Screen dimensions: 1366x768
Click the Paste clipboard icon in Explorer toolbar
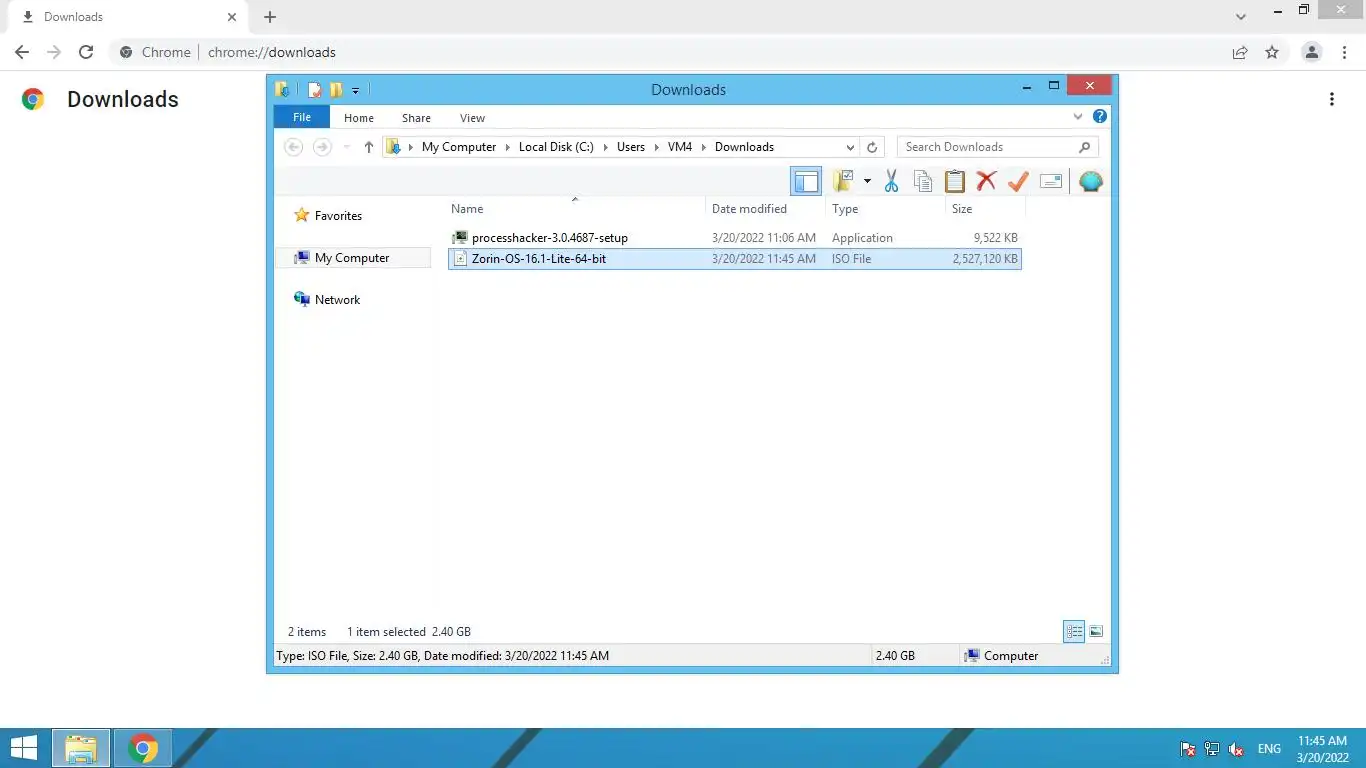click(955, 181)
